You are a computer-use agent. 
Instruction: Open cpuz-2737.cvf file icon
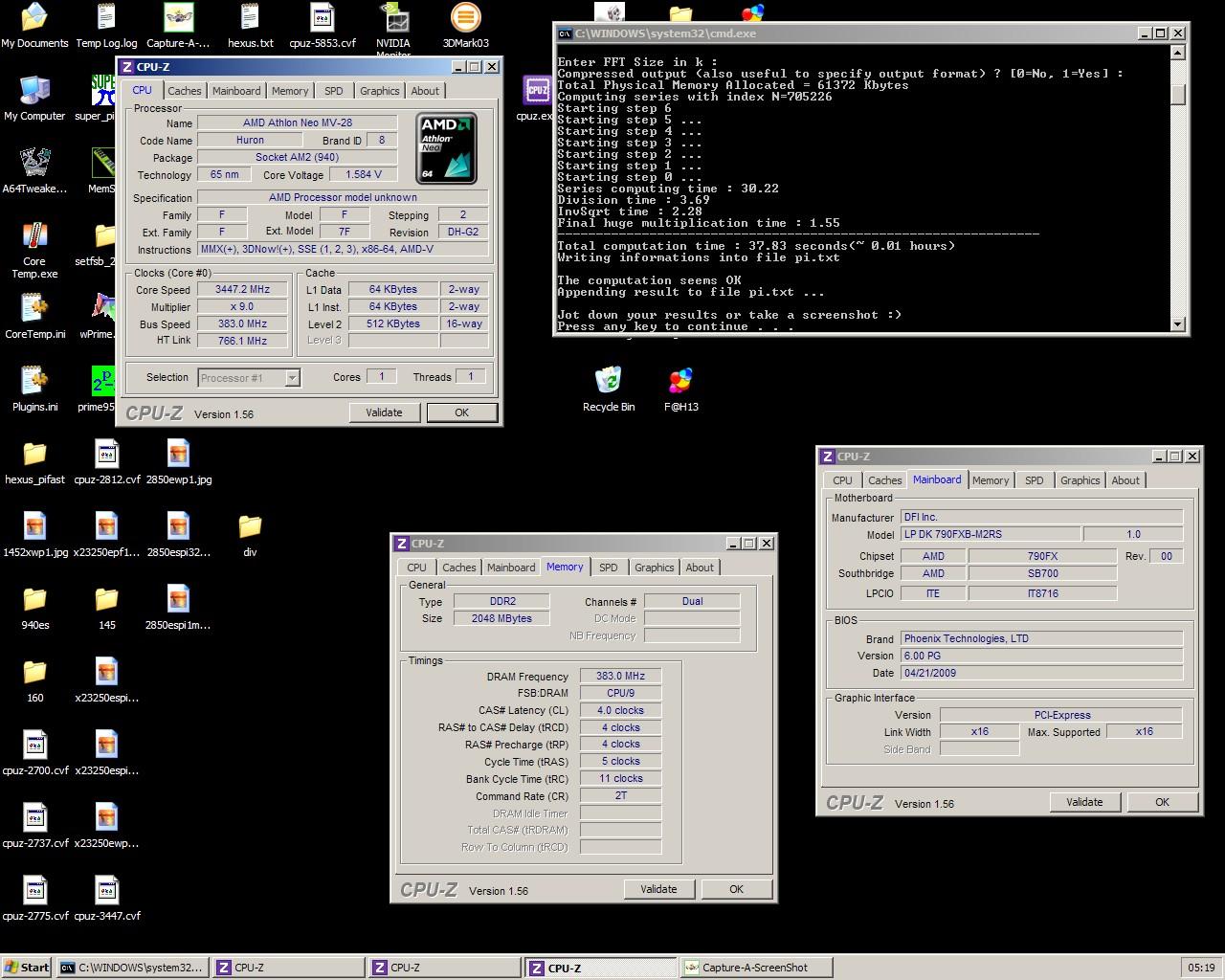[x=34, y=825]
